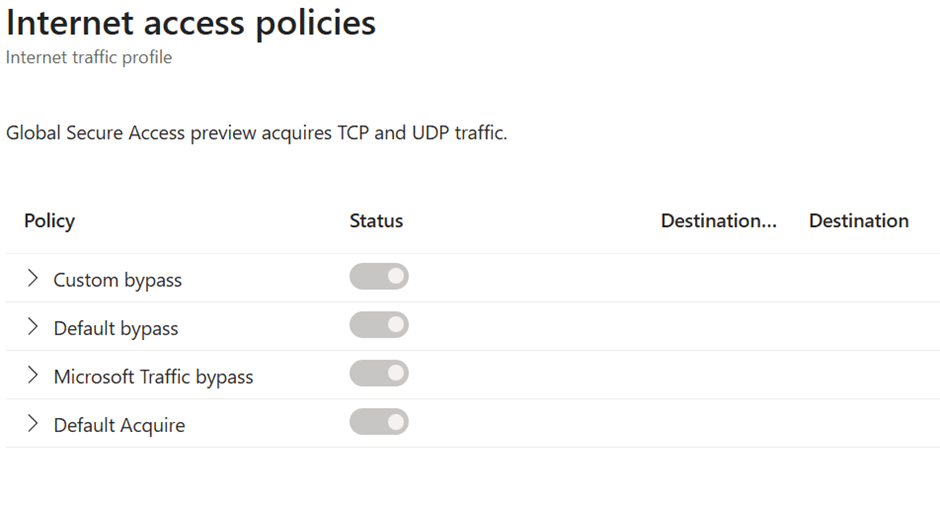The height and width of the screenshot is (510, 940).
Task: Click the rightmost Destination column header
Action: click(858, 221)
